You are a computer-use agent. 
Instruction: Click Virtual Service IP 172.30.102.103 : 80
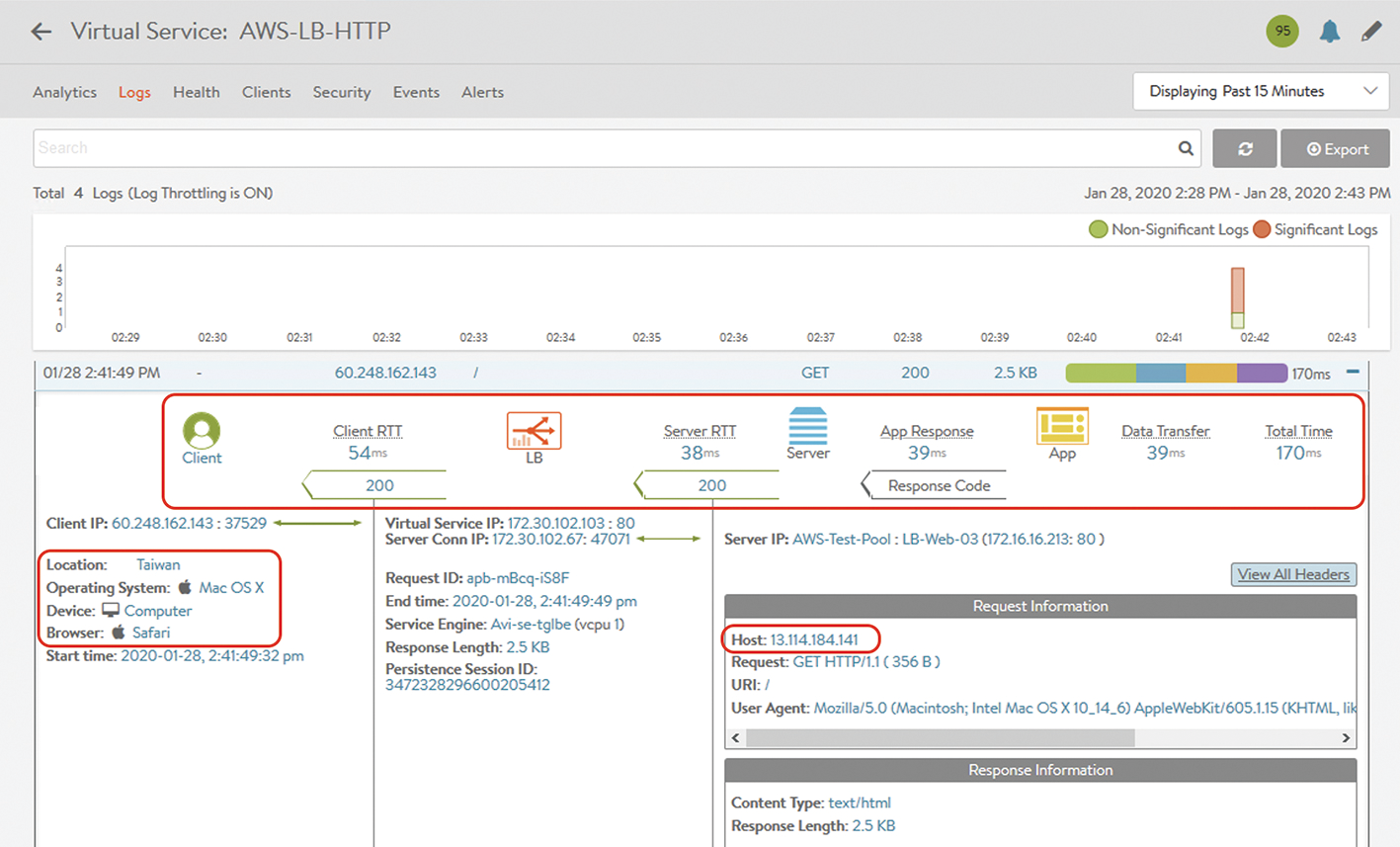[x=571, y=523]
